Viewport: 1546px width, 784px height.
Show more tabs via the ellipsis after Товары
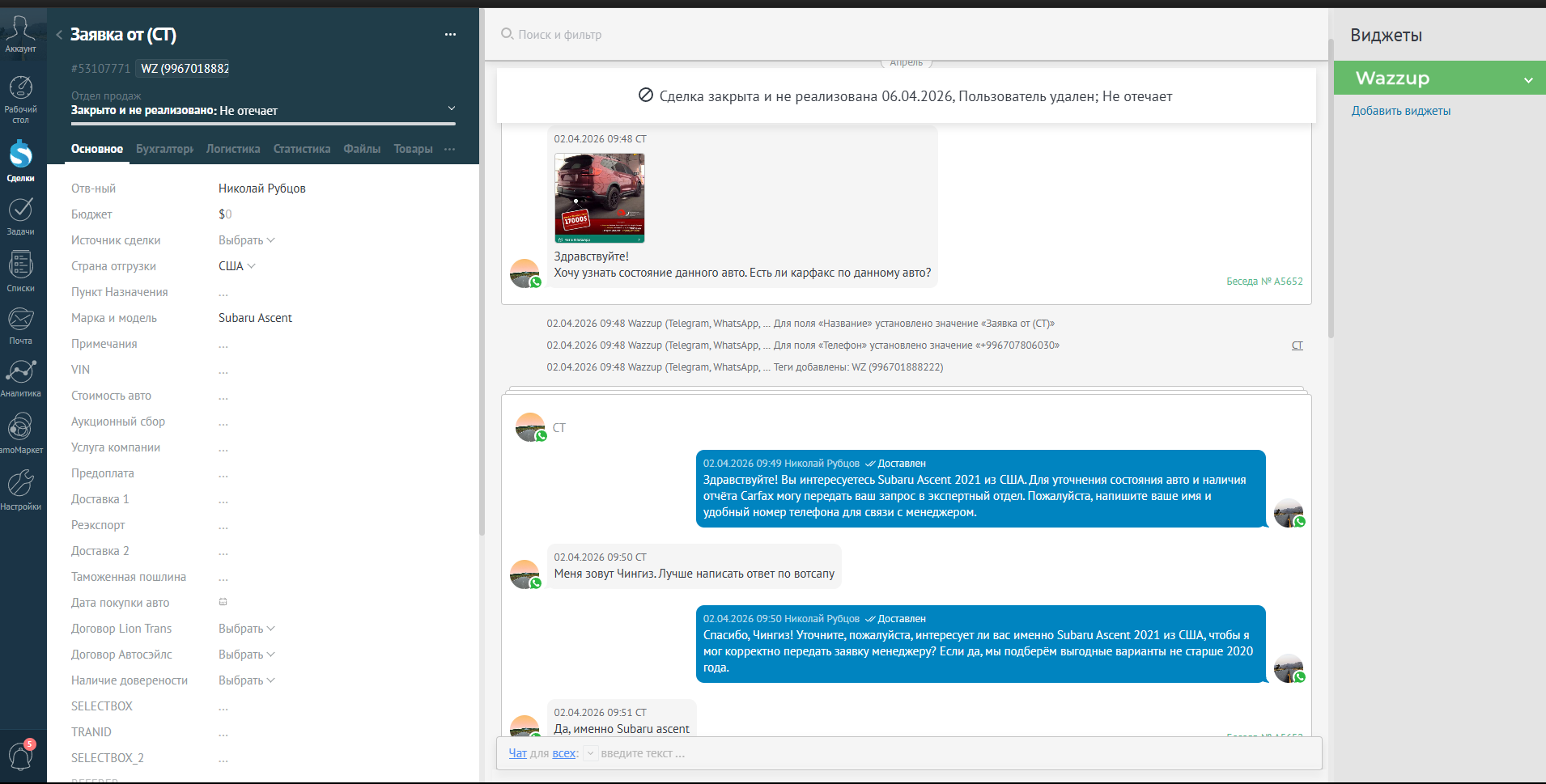[x=449, y=149]
